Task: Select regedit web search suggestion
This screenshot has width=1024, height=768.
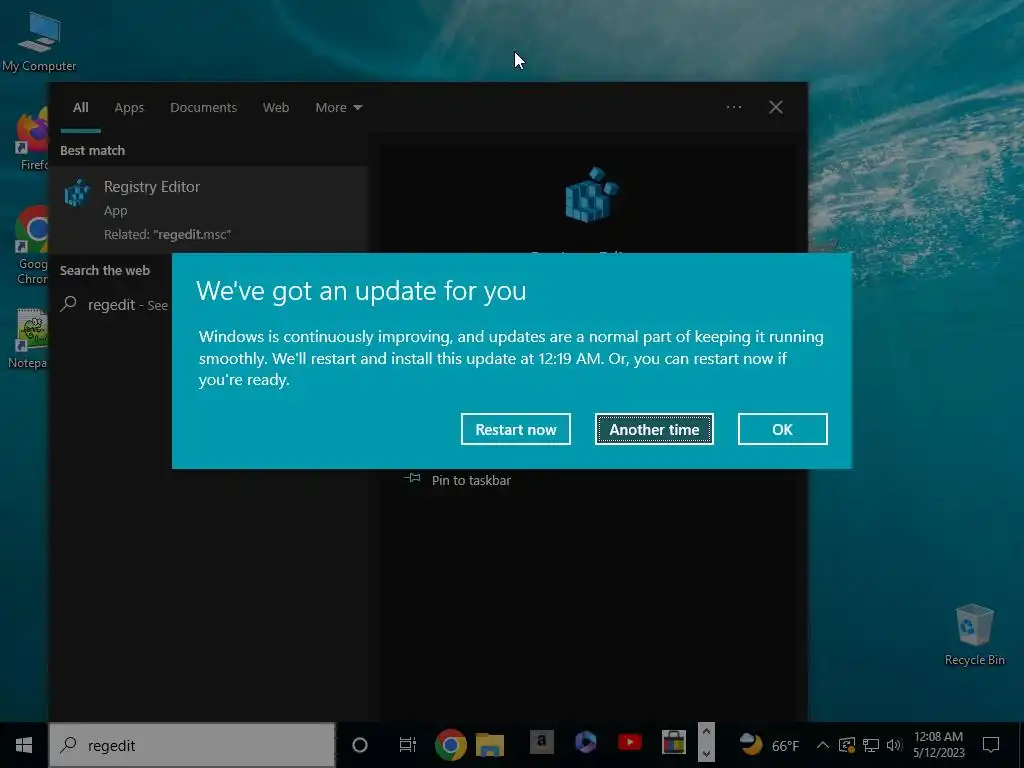Action: click(116, 305)
